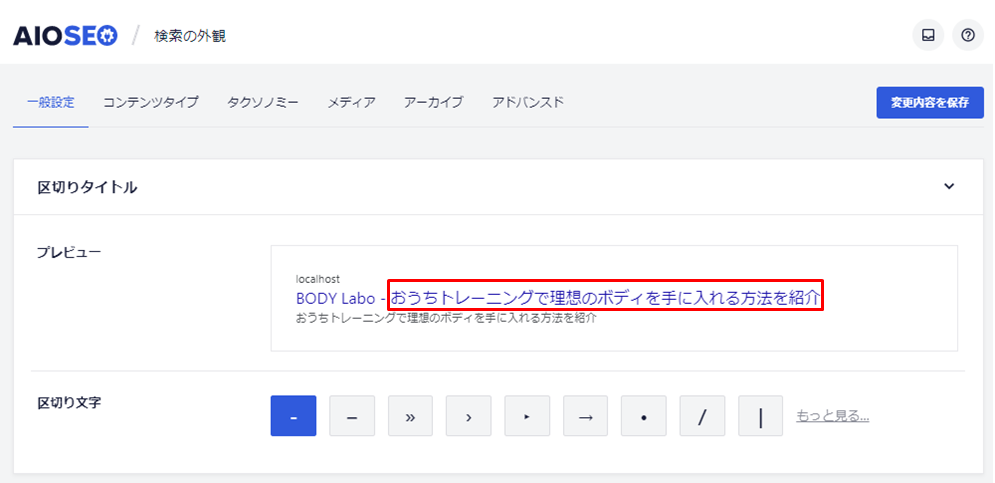Open the タクソノミー tab
The height and width of the screenshot is (483, 995).
[263, 102]
